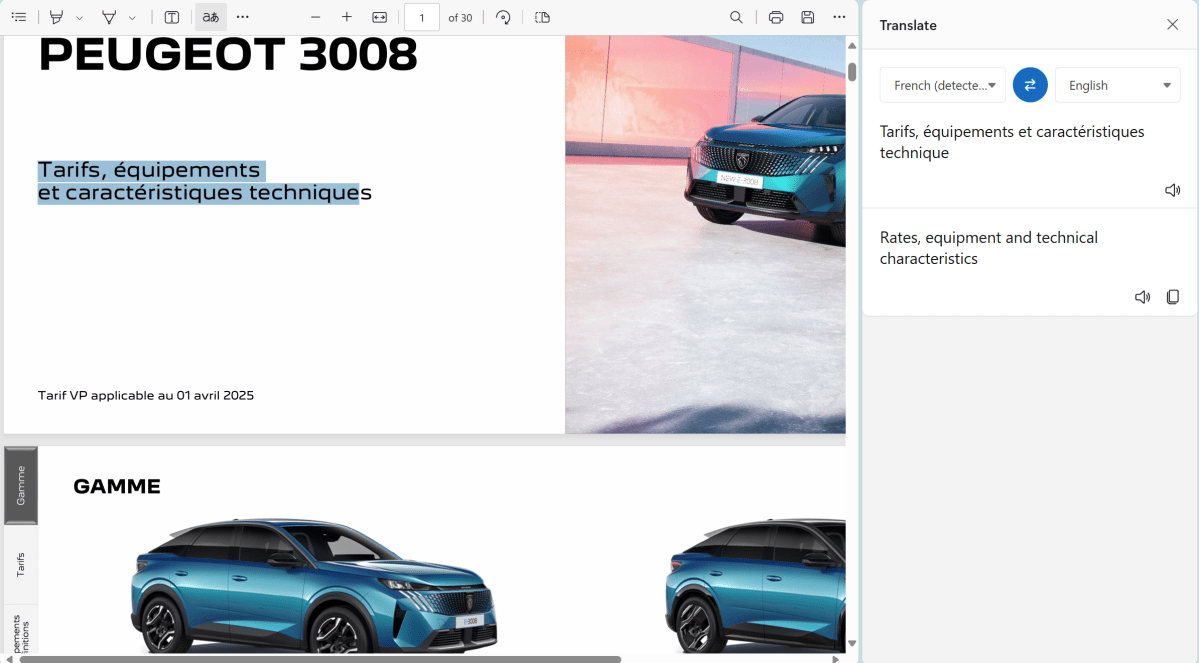1199x663 pixels.
Task: Click the scroll right arrow
Action: 836,658
